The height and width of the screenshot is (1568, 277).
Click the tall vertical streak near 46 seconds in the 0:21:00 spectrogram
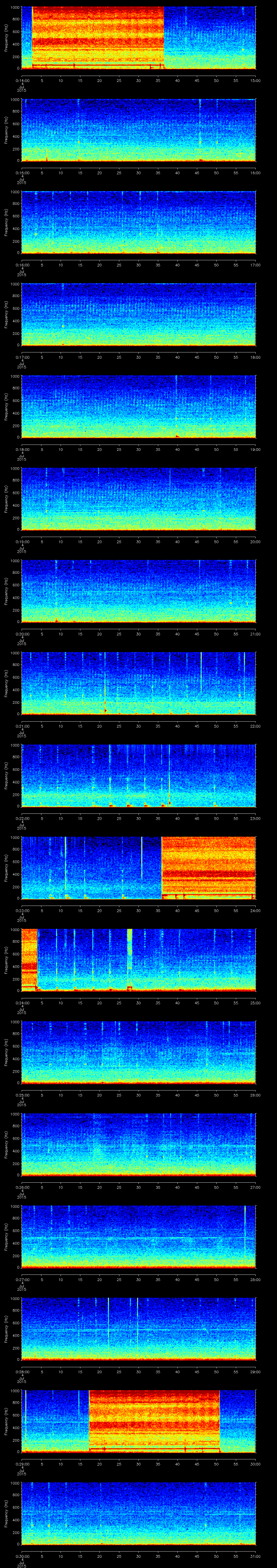click(201, 672)
